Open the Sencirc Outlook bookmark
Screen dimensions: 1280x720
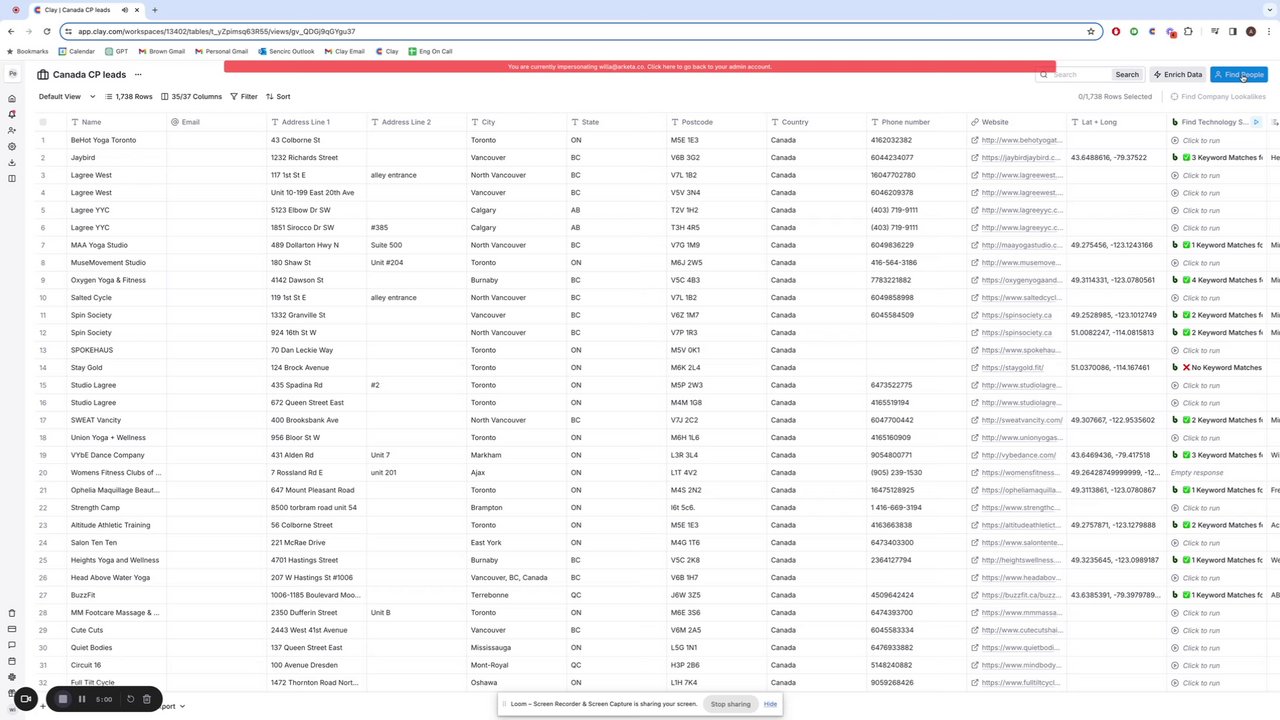coord(286,51)
